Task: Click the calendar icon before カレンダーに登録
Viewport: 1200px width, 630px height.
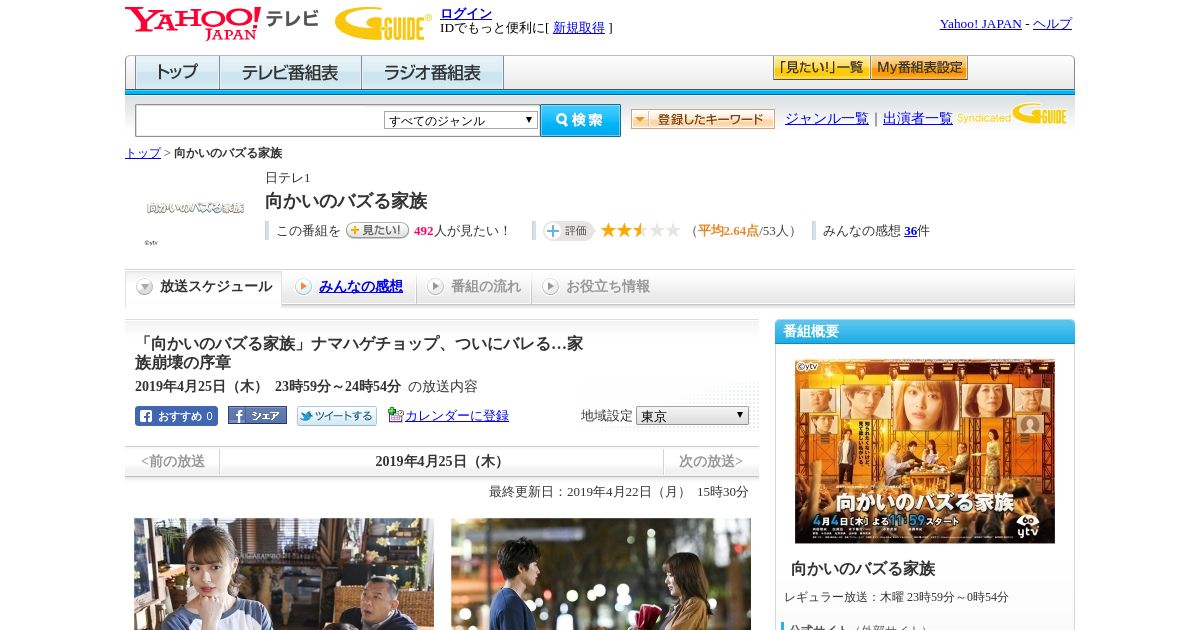Action: 395,415
